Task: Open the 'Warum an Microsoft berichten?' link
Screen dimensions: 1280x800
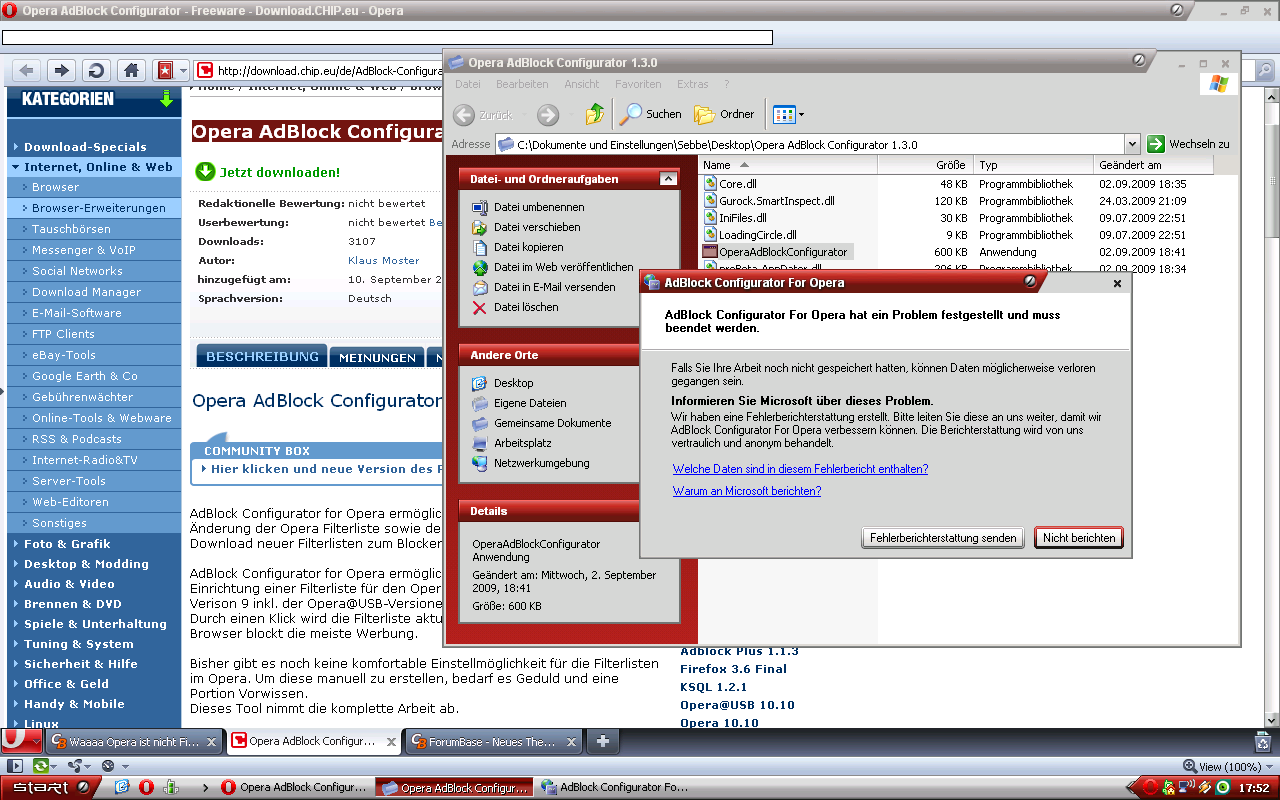Action: [747, 491]
